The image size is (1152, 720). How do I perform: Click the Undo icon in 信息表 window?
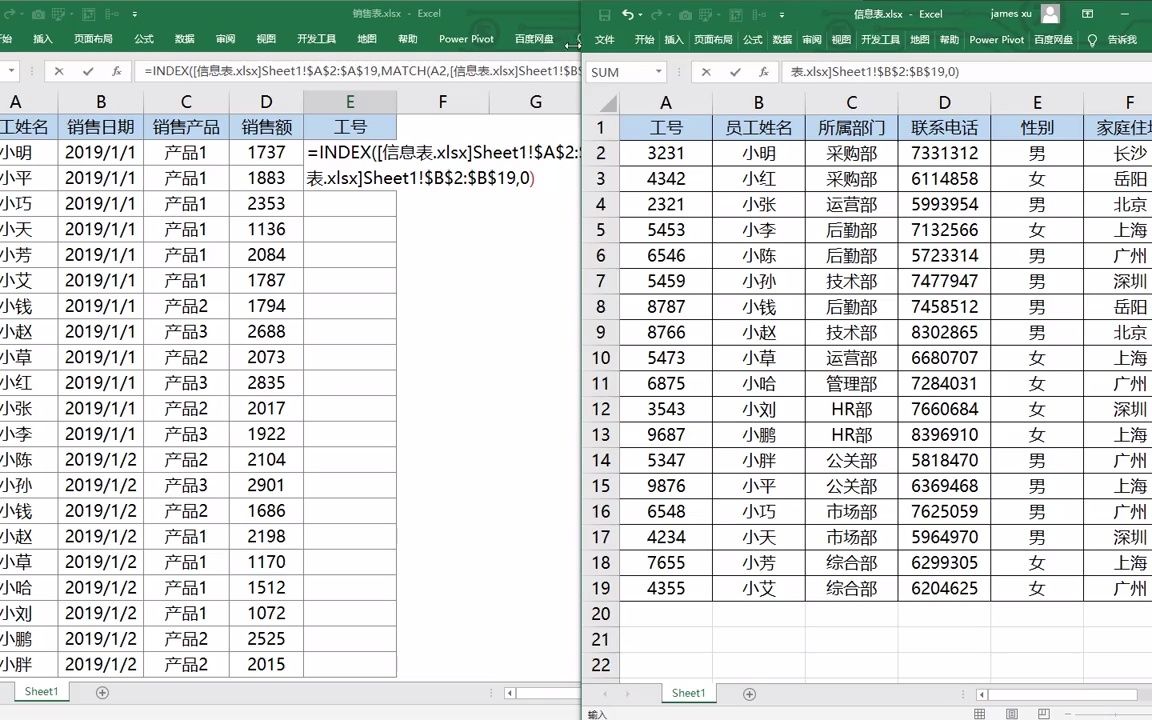pyautogui.click(x=627, y=14)
